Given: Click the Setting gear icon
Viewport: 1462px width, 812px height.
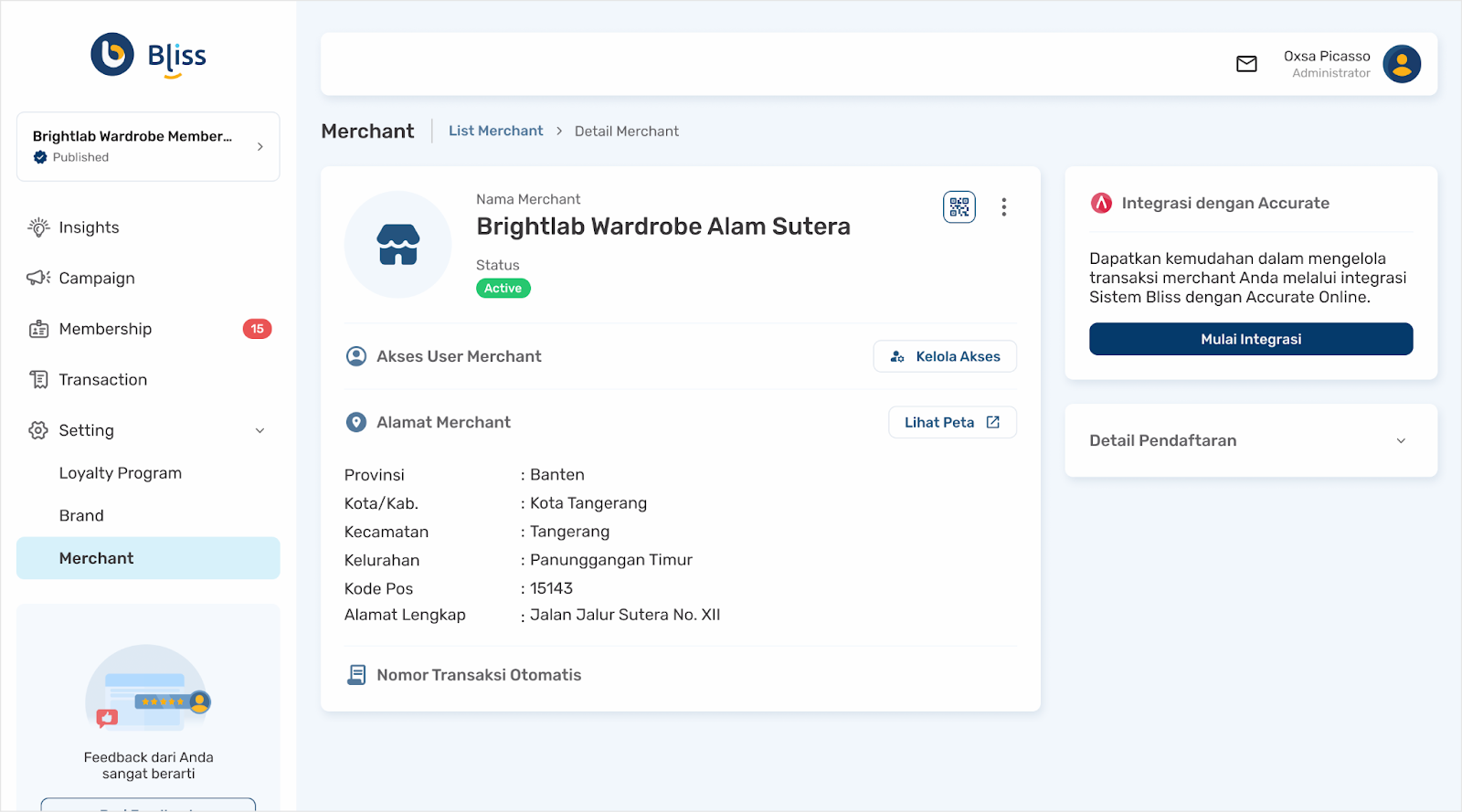Looking at the screenshot, I should [x=38, y=430].
